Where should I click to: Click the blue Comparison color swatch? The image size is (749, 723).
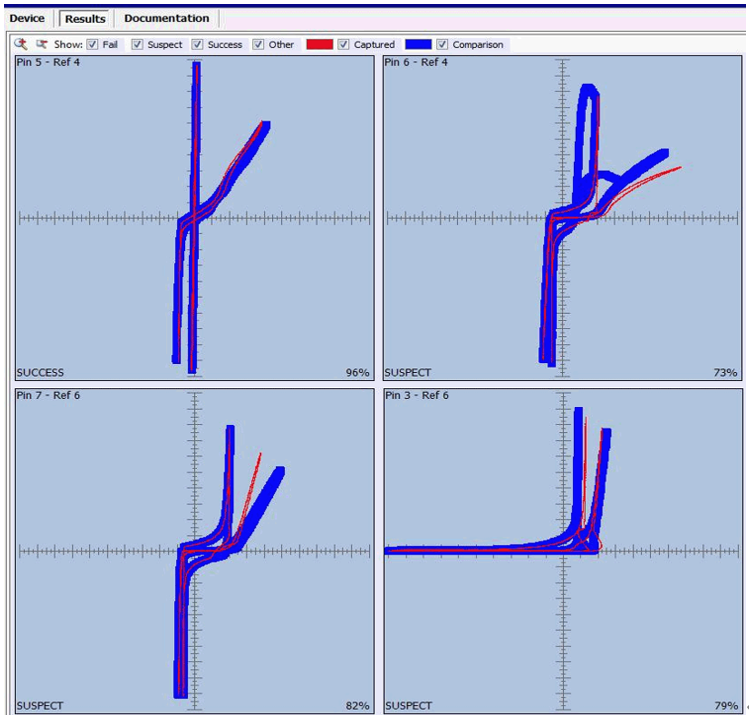tap(417, 45)
